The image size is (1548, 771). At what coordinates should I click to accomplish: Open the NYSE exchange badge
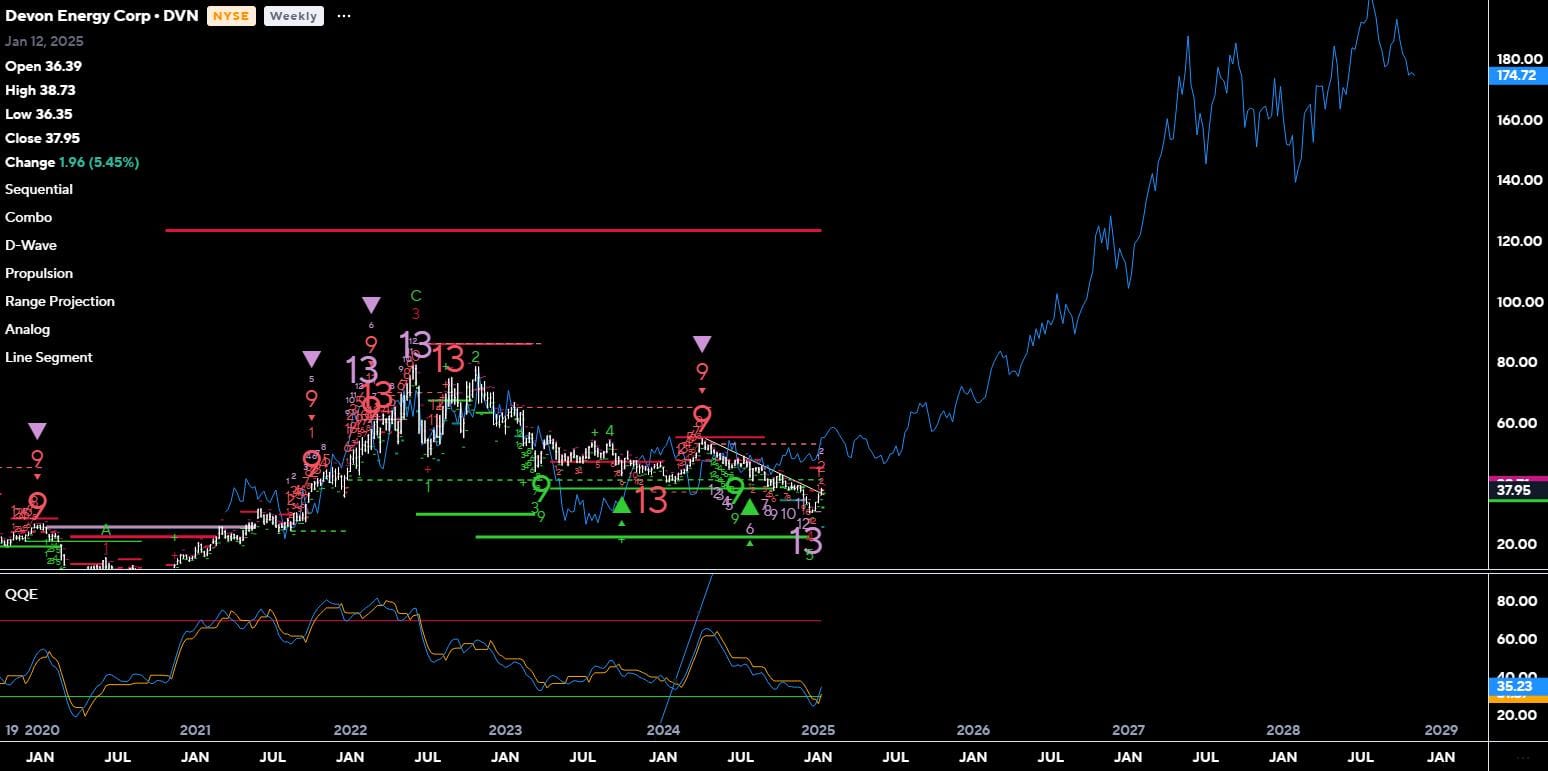pos(231,16)
